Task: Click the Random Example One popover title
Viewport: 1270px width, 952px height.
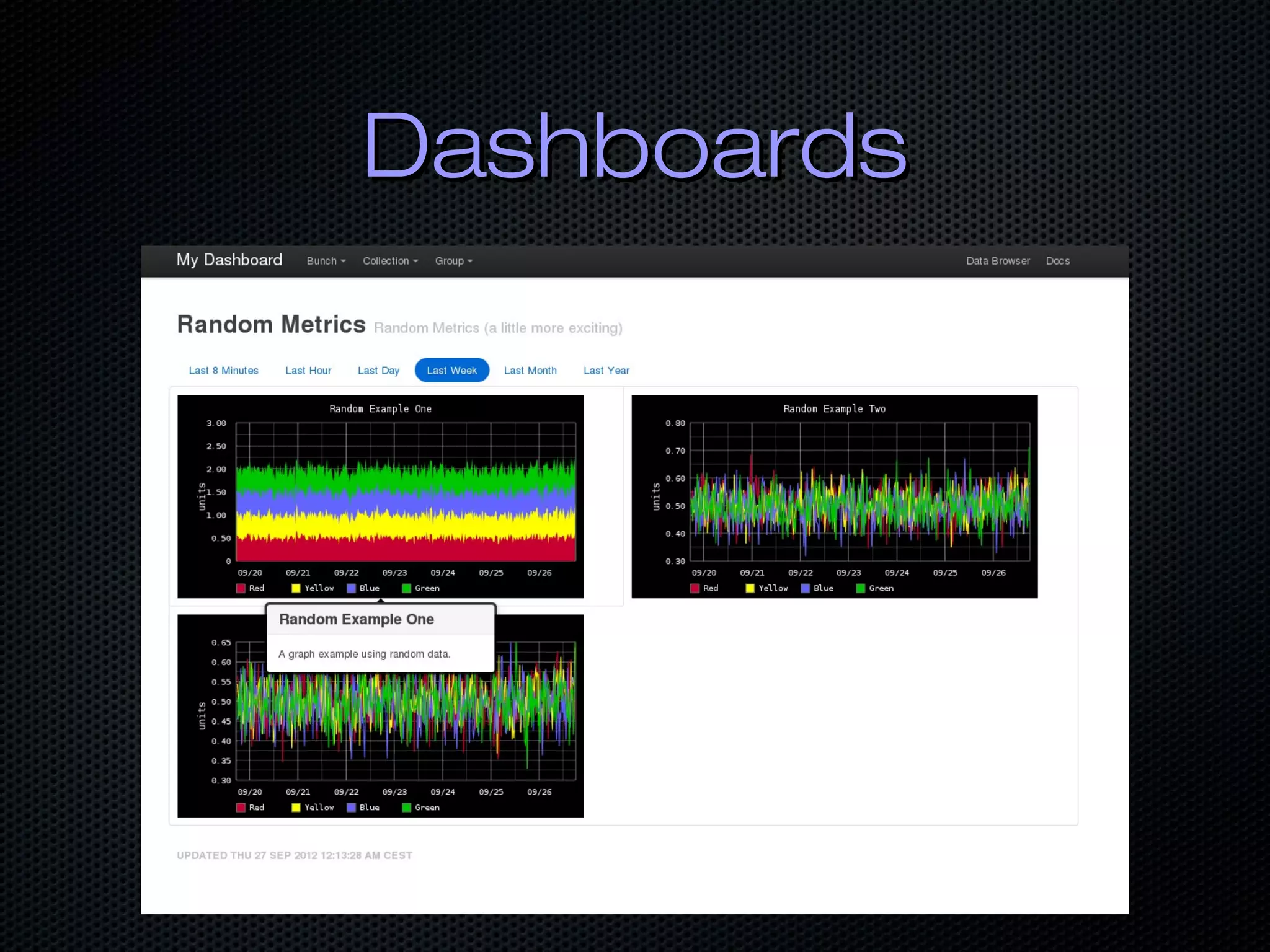Action: point(357,619)
